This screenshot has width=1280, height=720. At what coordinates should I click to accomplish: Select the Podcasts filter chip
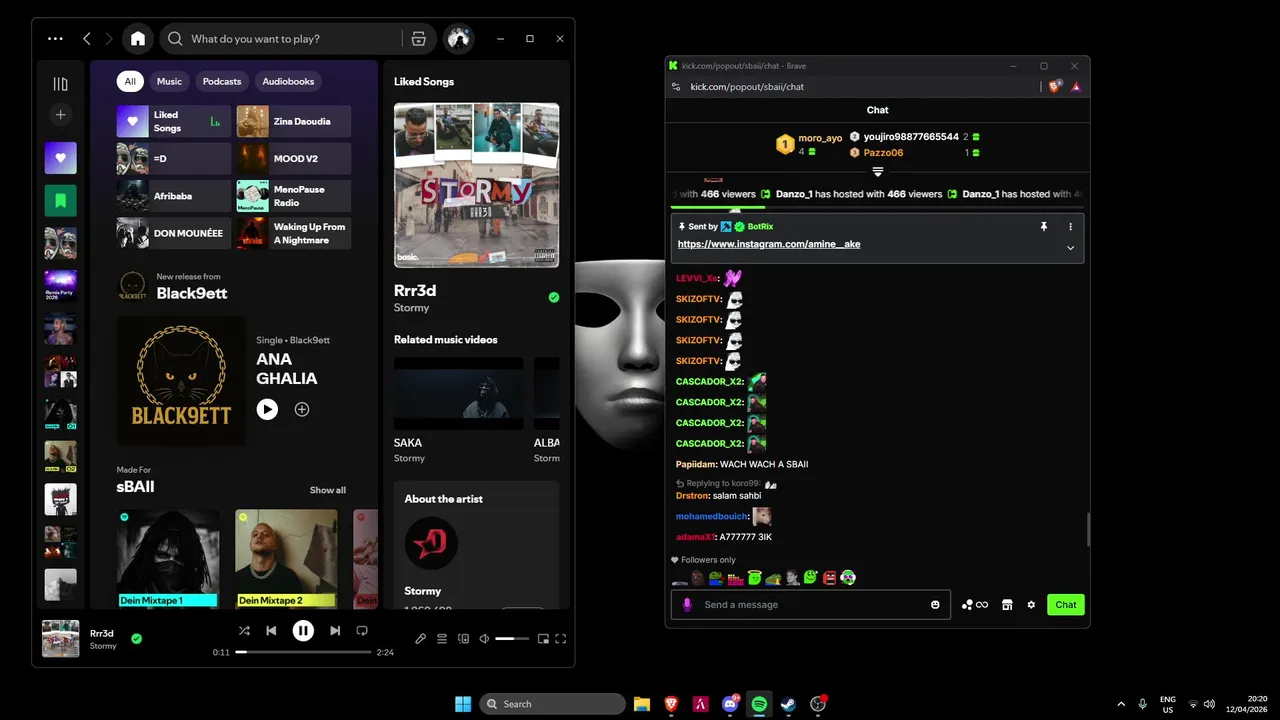[222, 81]
